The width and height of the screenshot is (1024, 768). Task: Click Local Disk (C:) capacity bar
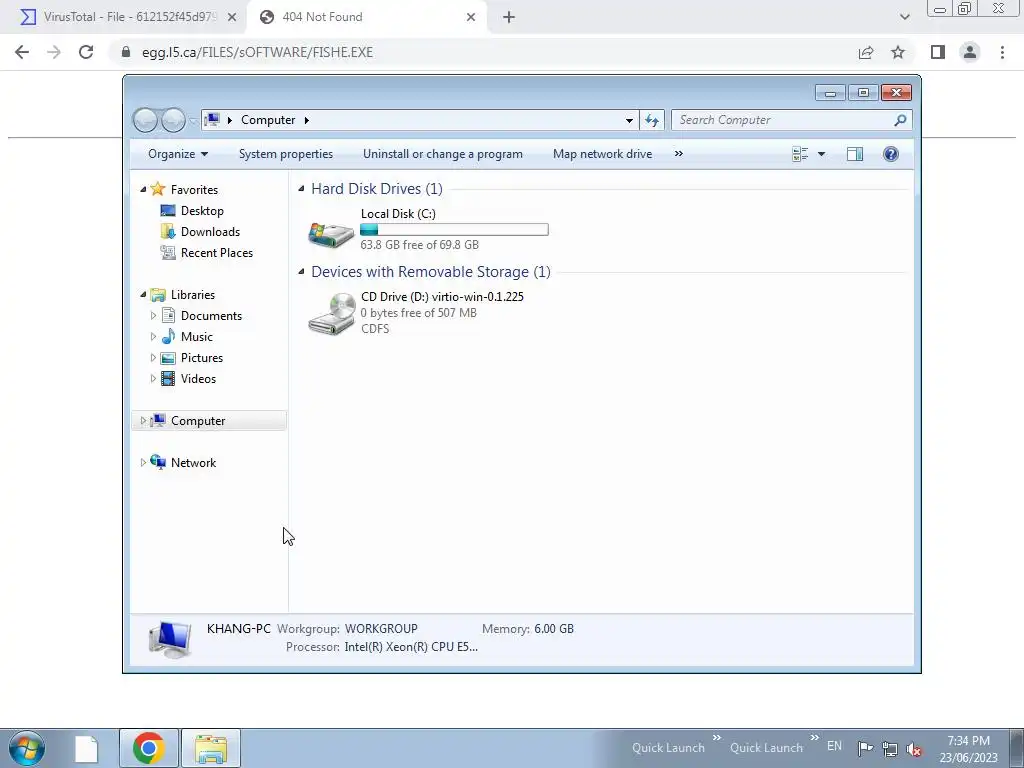click(x=454, y=230)
